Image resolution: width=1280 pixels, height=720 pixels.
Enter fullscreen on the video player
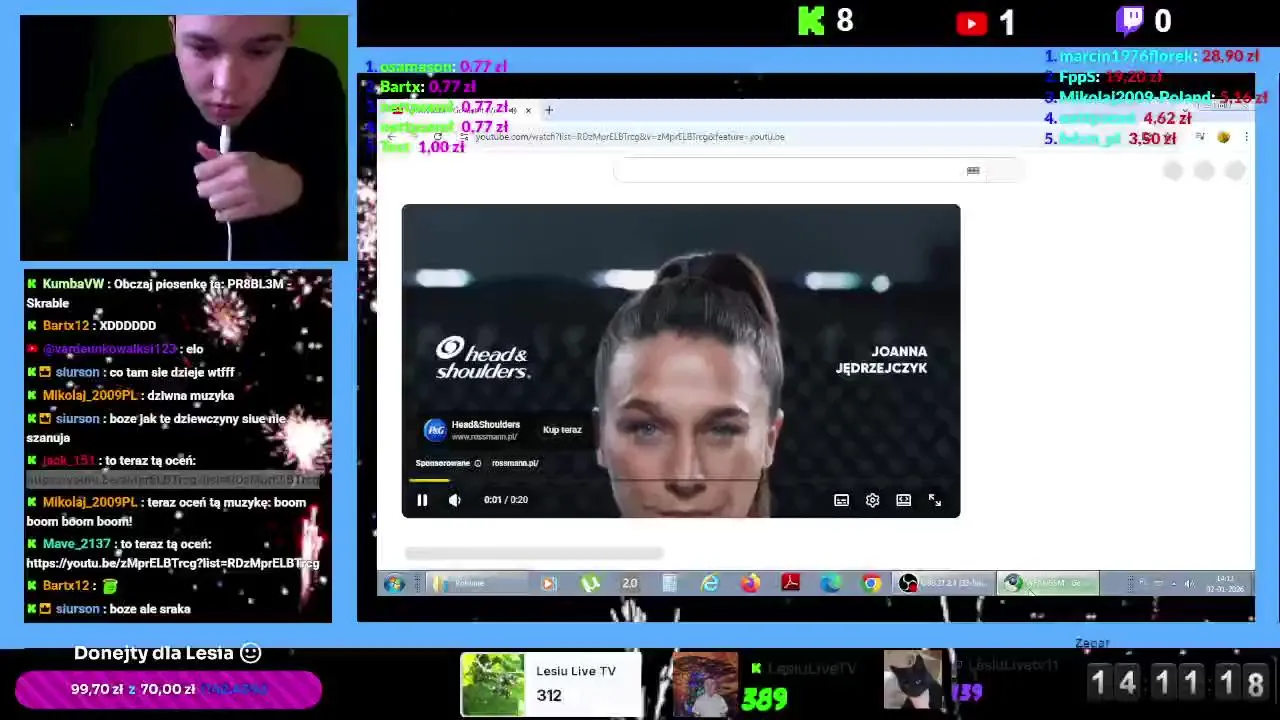(x=934, y=500)
